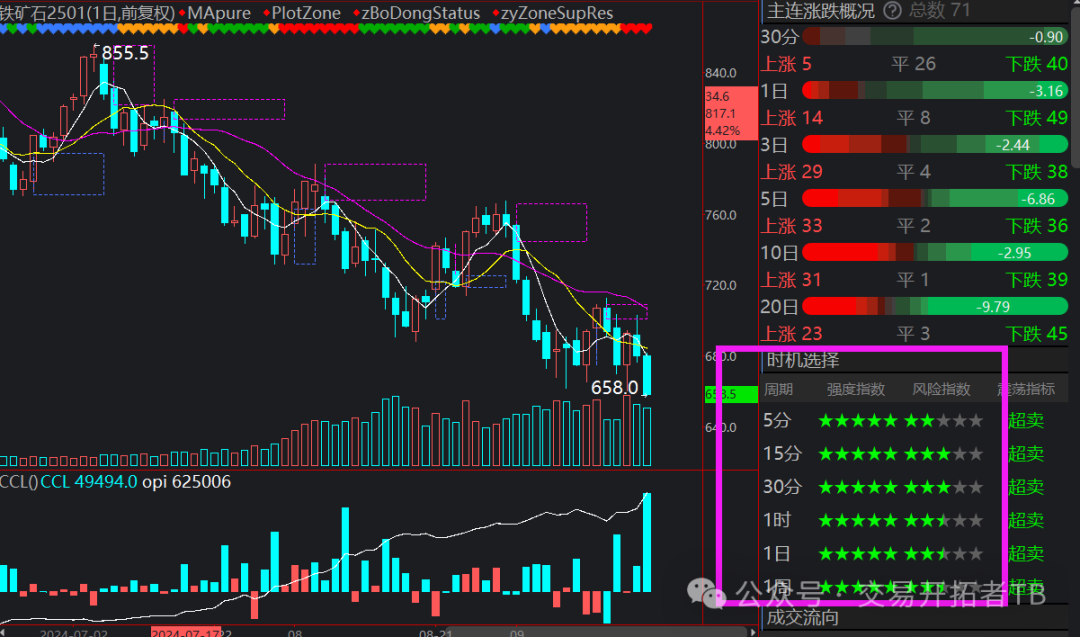The height and width of the screenshot is (637, 1080).
Task: Click the CCL 49494.0 indicator value
Action: click(89, 481)
